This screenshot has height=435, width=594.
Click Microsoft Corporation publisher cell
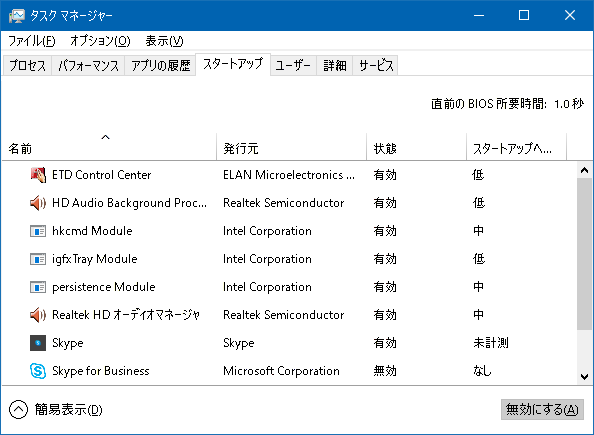pyautogui.click(x=281, y=371)
